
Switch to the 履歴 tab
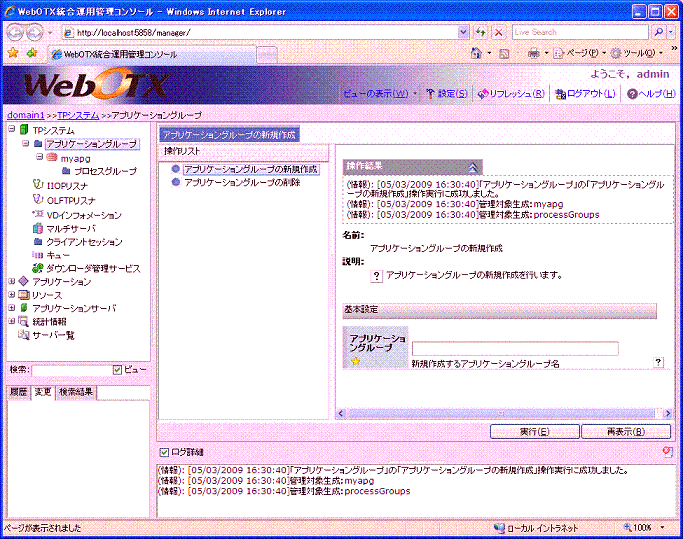click(18, 392)
